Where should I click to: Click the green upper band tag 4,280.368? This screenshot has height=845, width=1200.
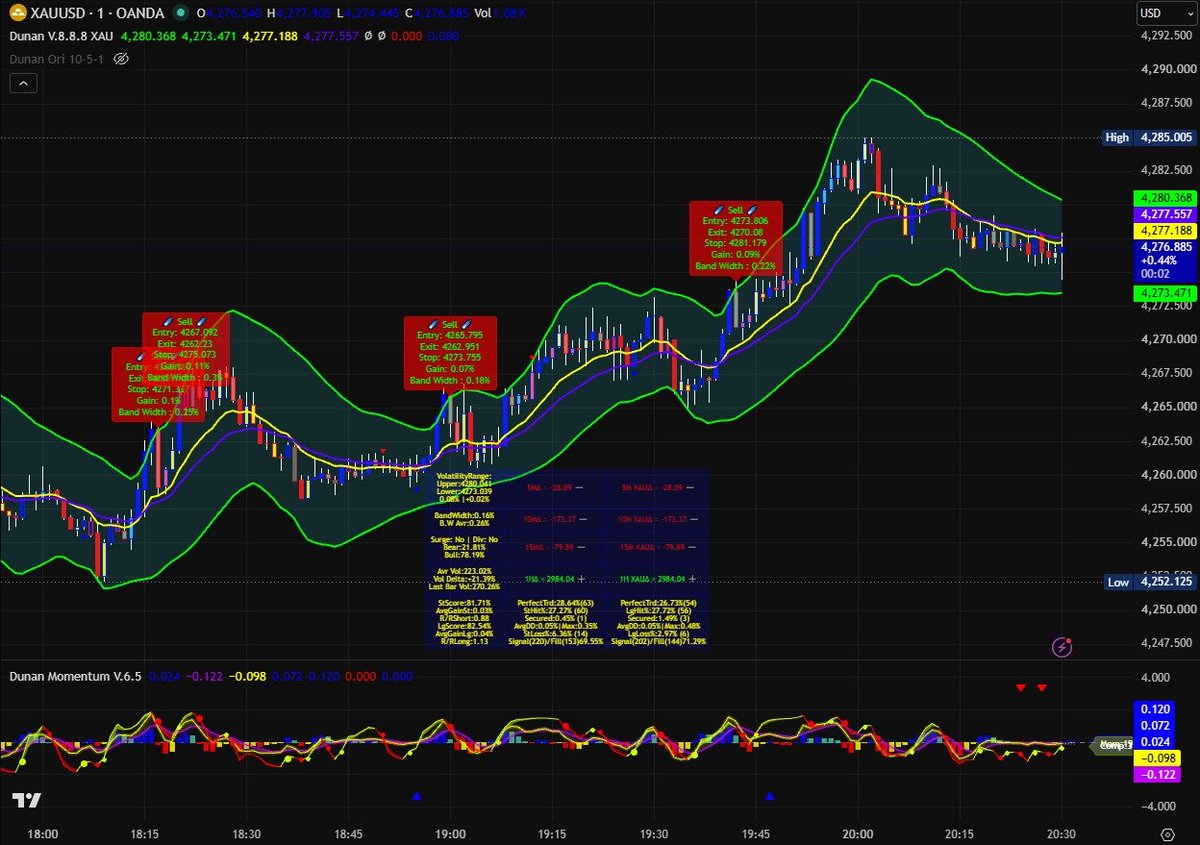1163,198
